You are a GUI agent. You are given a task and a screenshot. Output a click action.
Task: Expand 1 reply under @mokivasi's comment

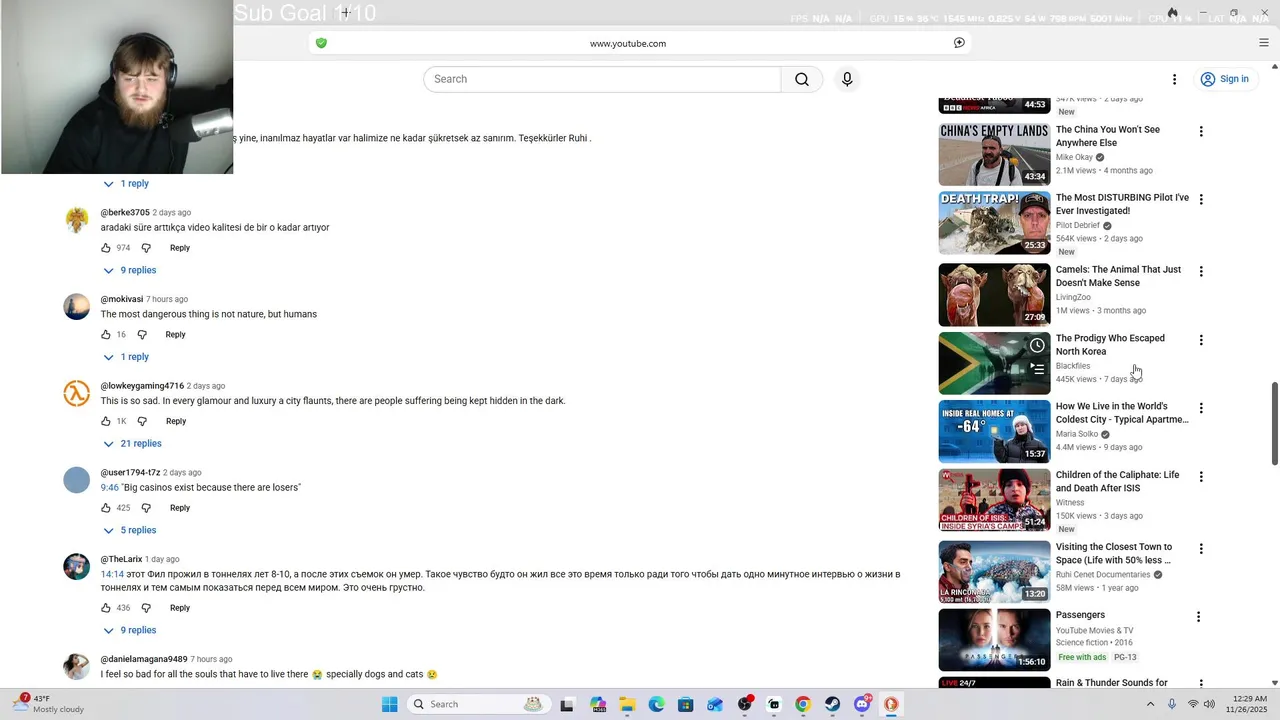126,357
